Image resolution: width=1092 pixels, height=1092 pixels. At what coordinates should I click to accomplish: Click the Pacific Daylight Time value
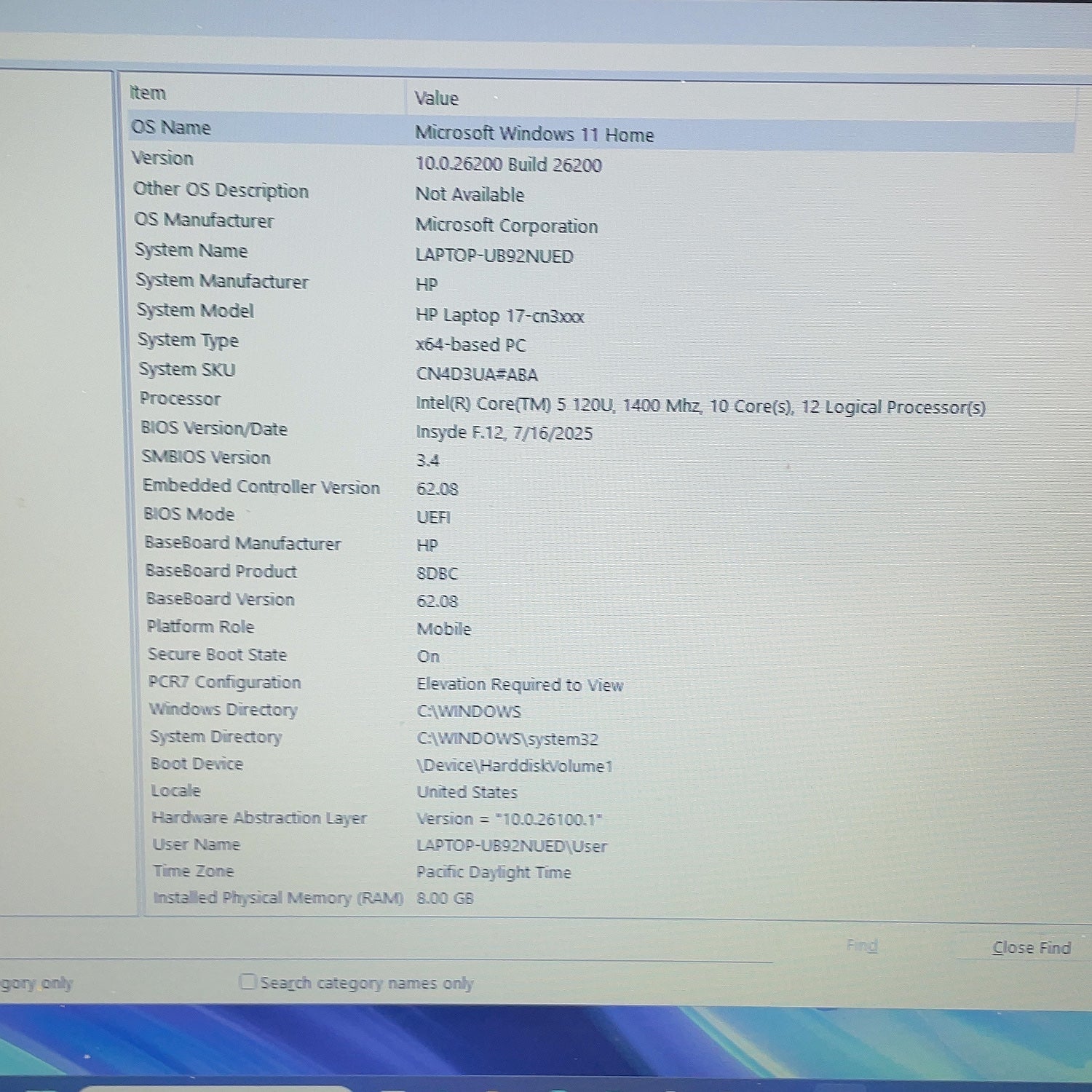(494, 872)
